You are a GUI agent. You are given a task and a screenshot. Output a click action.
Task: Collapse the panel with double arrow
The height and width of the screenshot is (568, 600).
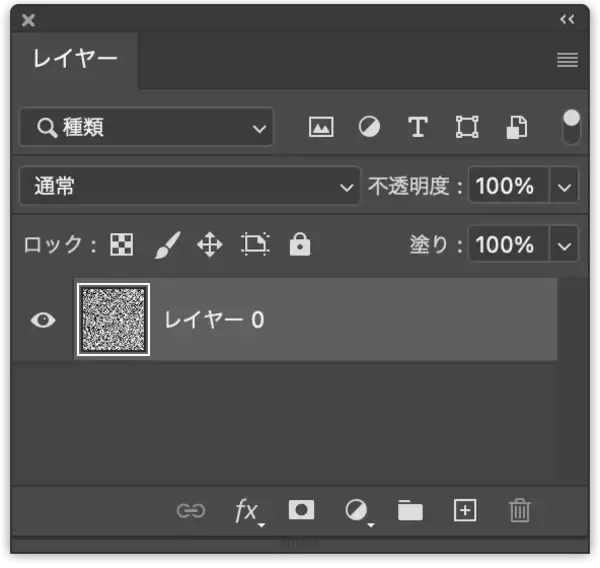(567, 19)
